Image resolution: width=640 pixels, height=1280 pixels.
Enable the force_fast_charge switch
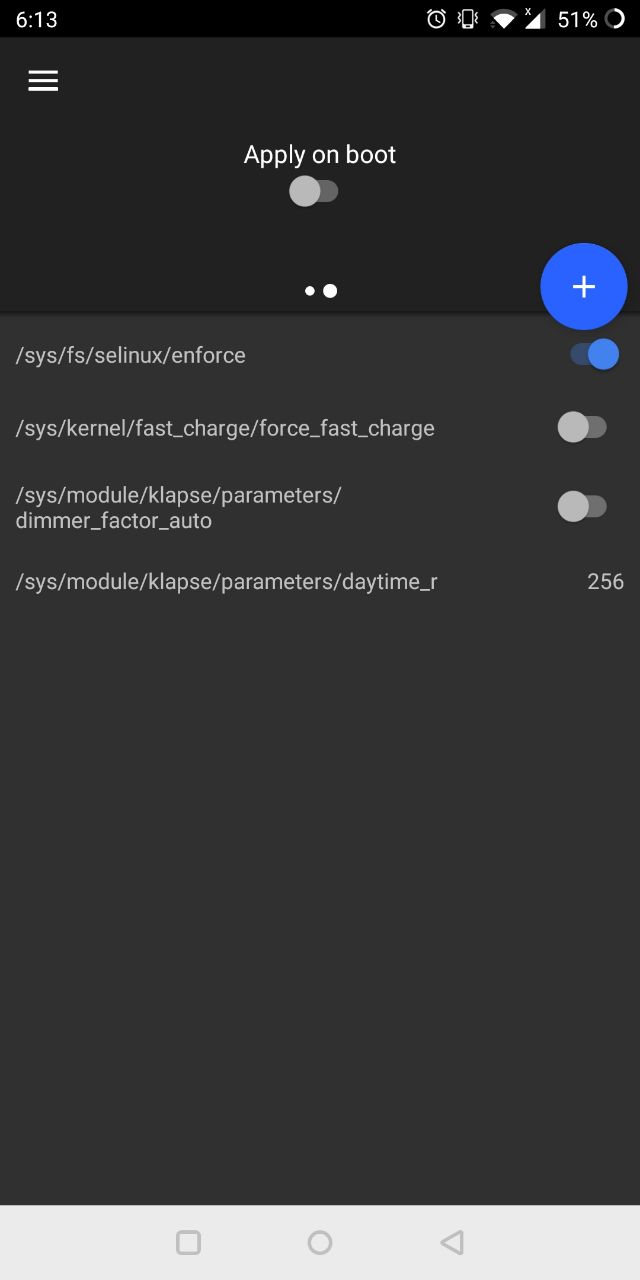pyautogui.click(x=582, y=427)
